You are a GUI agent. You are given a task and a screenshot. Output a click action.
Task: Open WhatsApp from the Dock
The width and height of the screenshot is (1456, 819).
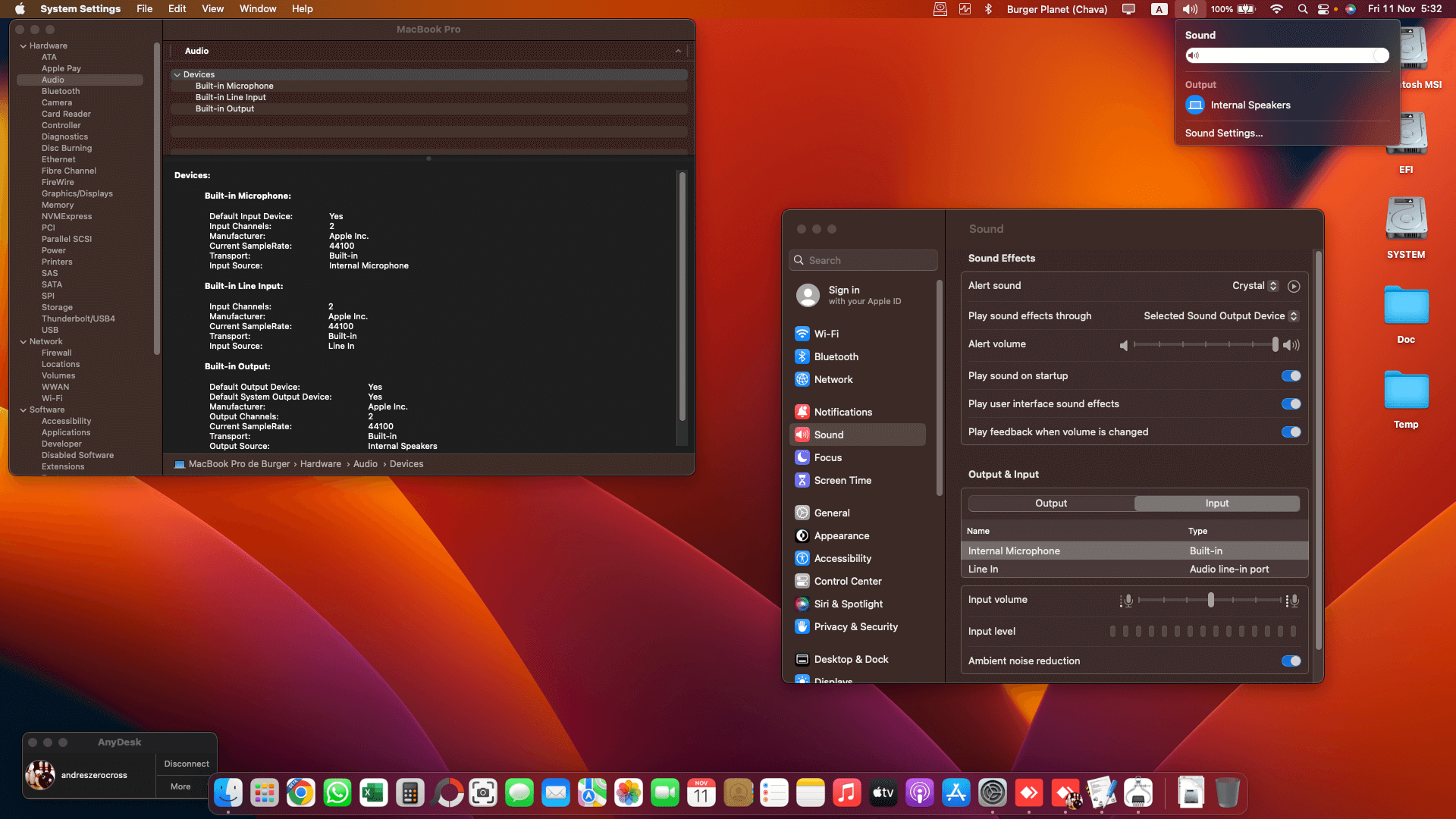(x=337, y=793)
